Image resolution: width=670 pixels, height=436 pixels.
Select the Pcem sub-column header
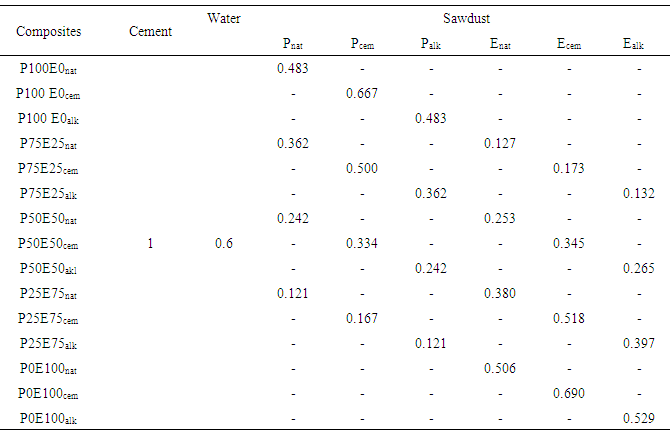coord(363,44)
